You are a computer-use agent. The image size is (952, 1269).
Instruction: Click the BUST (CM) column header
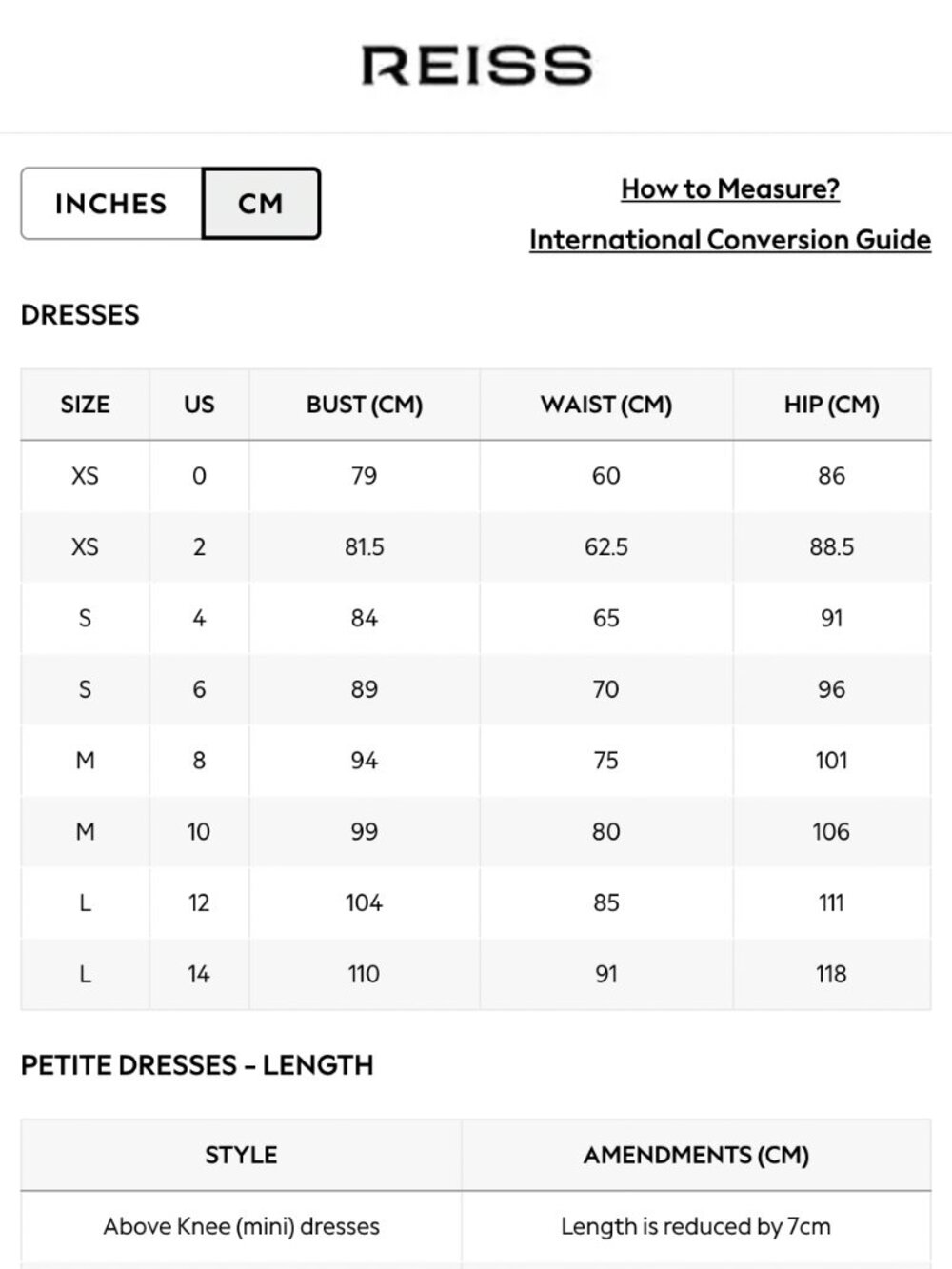(x=365, y=405)
